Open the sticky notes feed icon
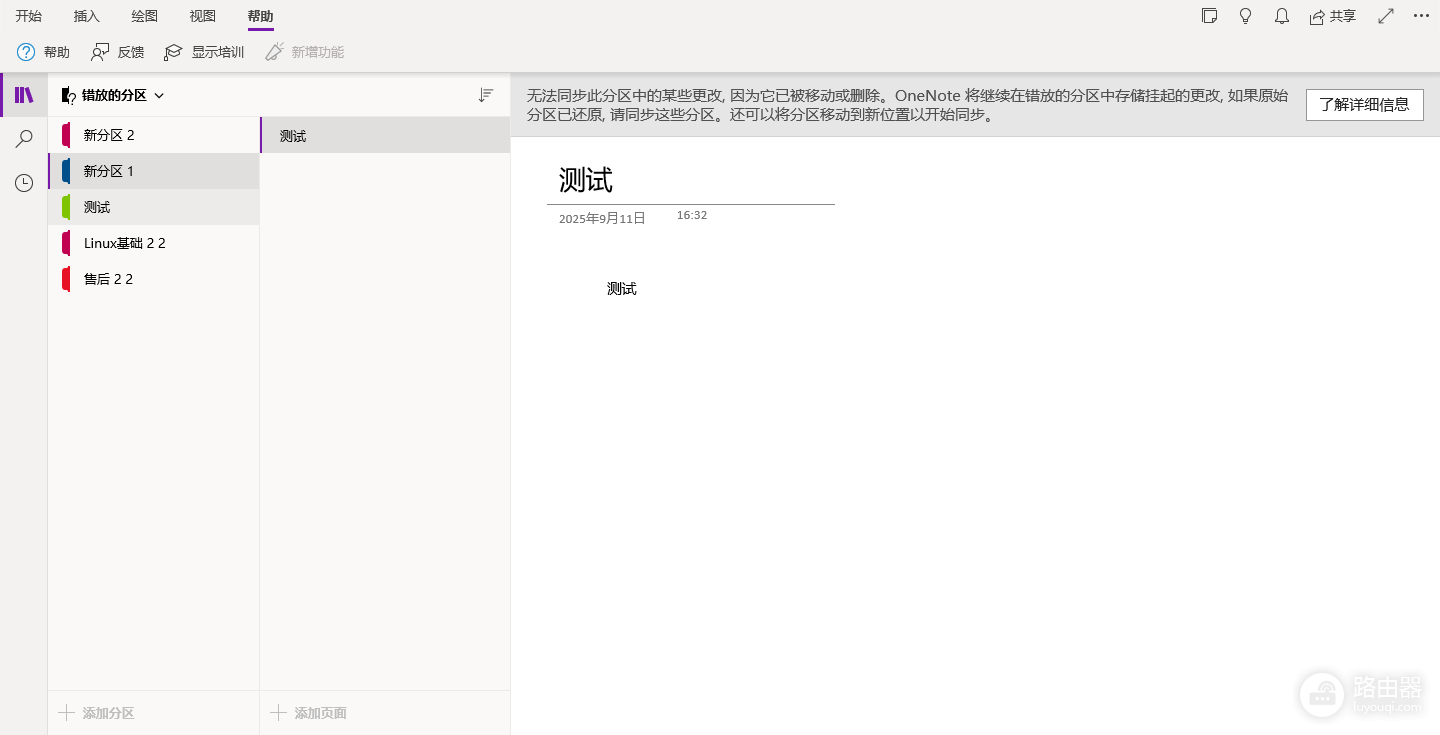Image resolution: width=1440 pixels, height=735 pixels. click(1209, 16)
